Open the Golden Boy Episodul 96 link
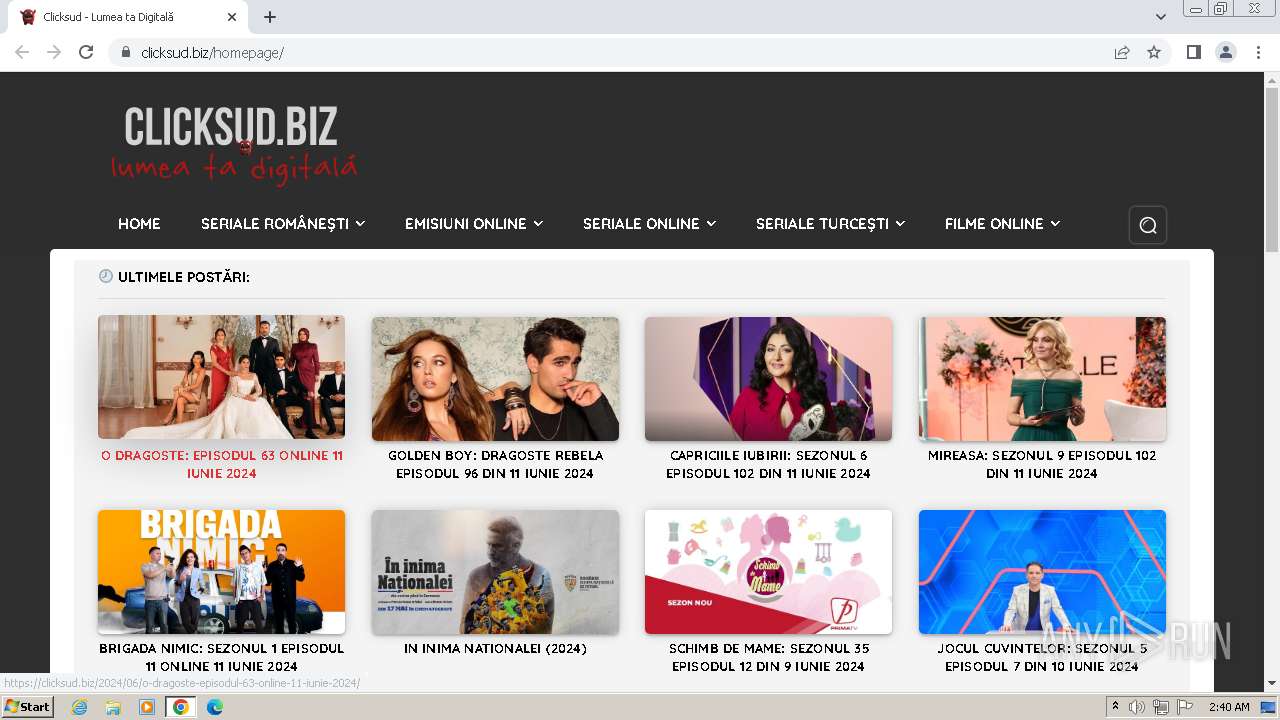1280x720 pixels. pos(495,464)
